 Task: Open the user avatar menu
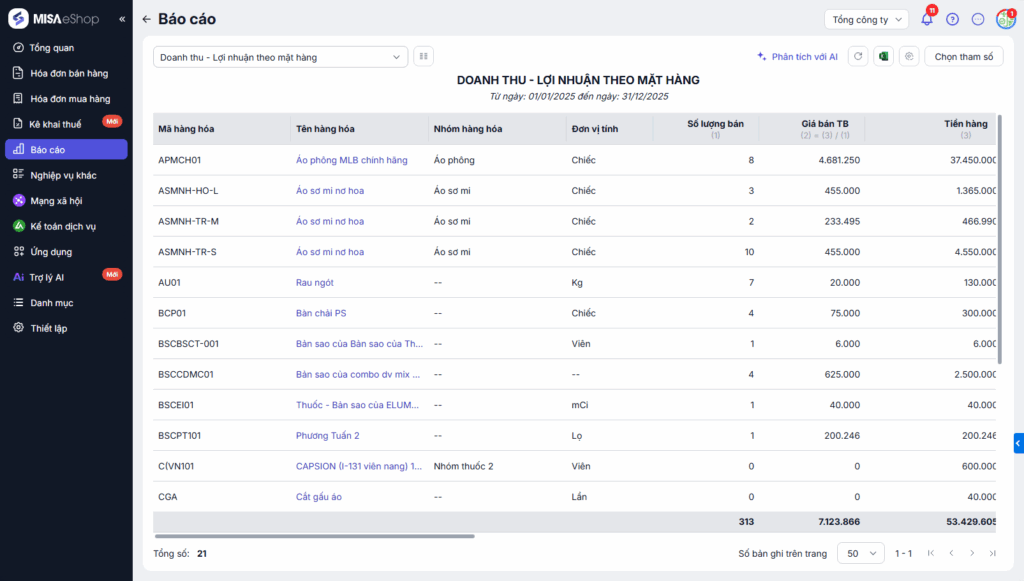pos(1004,19)
